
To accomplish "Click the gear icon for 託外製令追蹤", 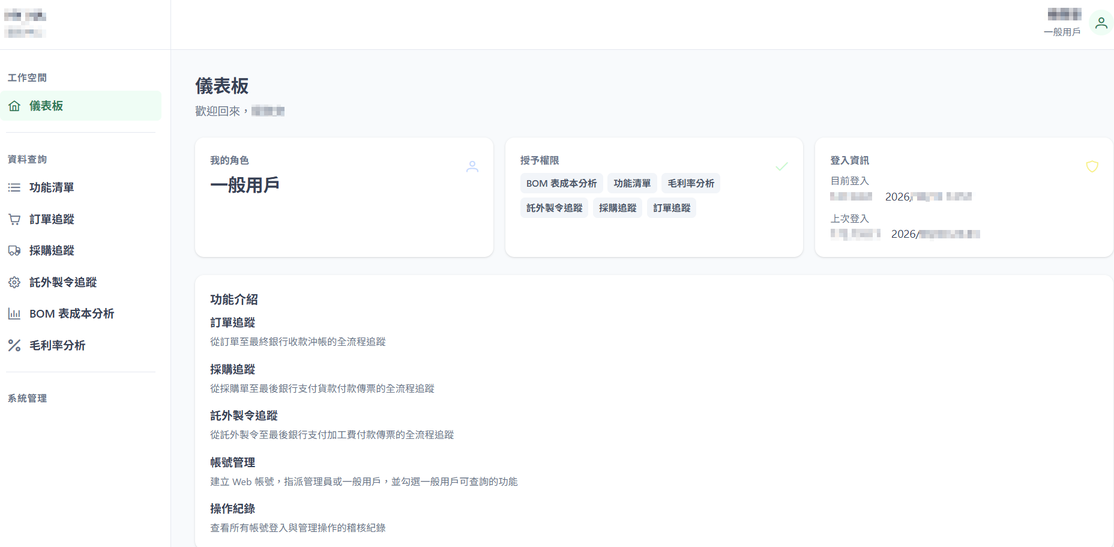I will coord(14,283).
